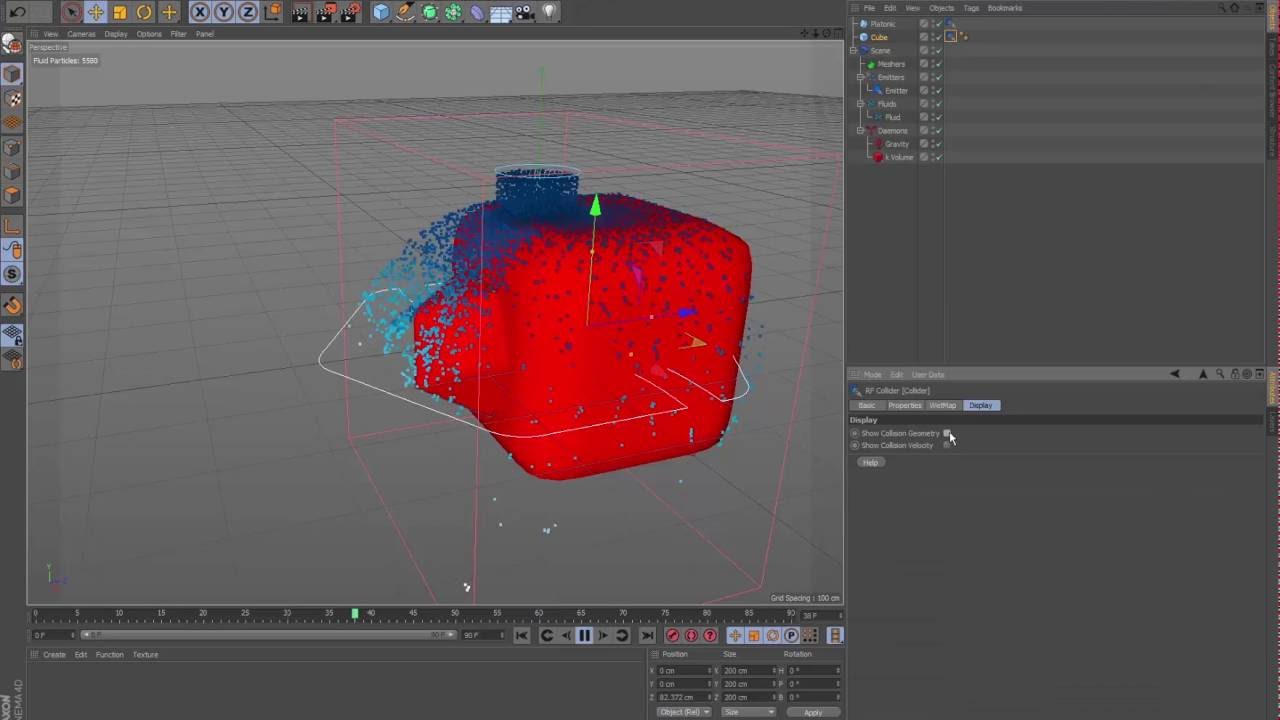This screenshot has height=720, width=1280.
Task: Activate the Rotate tool
Action: tap(144, 12)
